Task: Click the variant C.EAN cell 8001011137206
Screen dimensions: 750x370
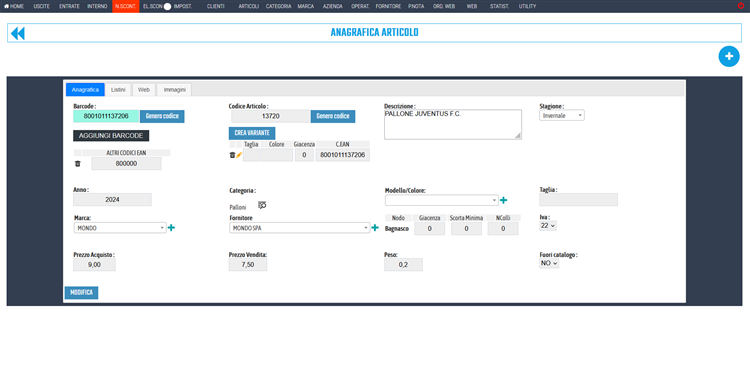Action: pyautogui.click(x=342, y=155)
